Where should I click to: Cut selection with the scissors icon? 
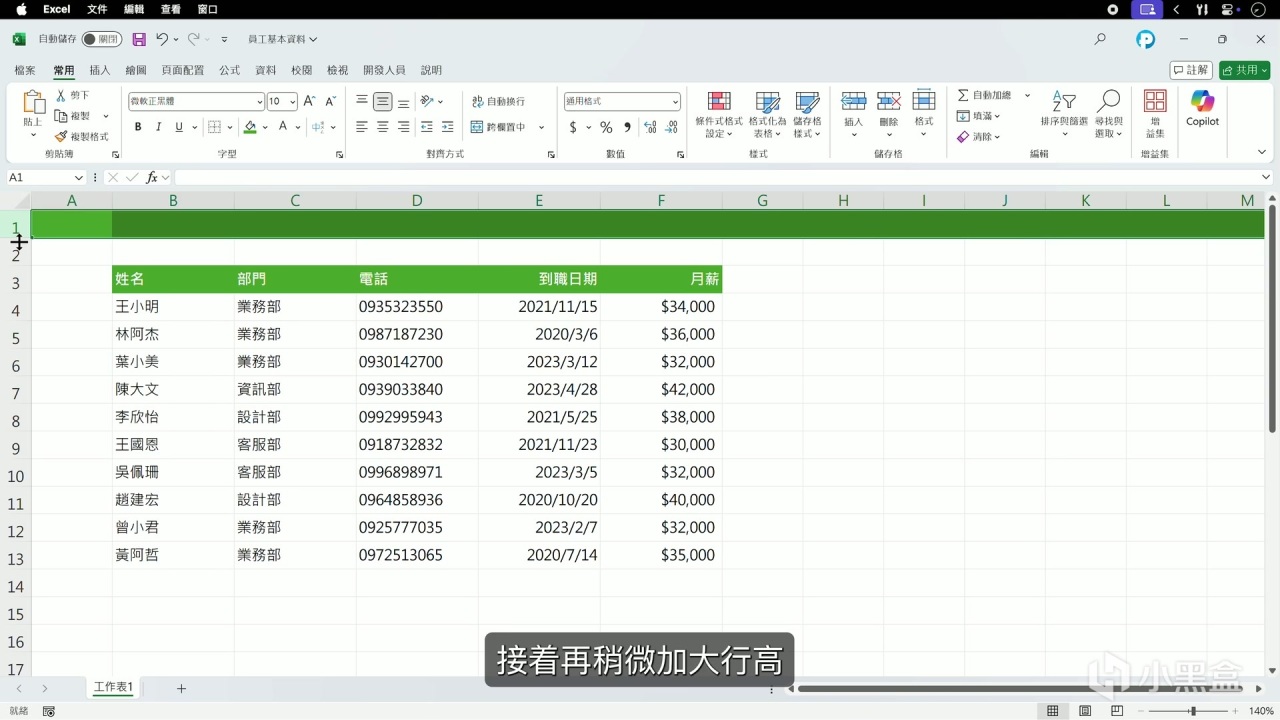point(61,95)
